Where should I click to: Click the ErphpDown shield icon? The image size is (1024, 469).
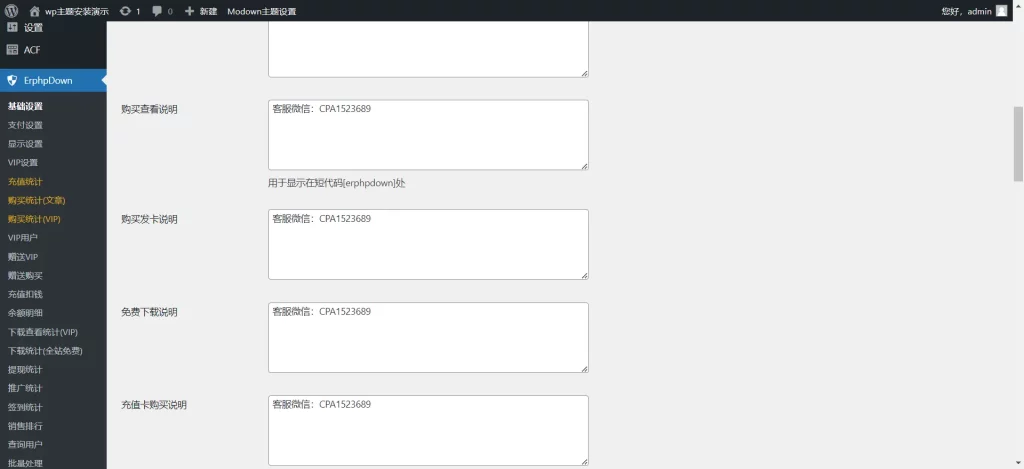tap(12, 80)
